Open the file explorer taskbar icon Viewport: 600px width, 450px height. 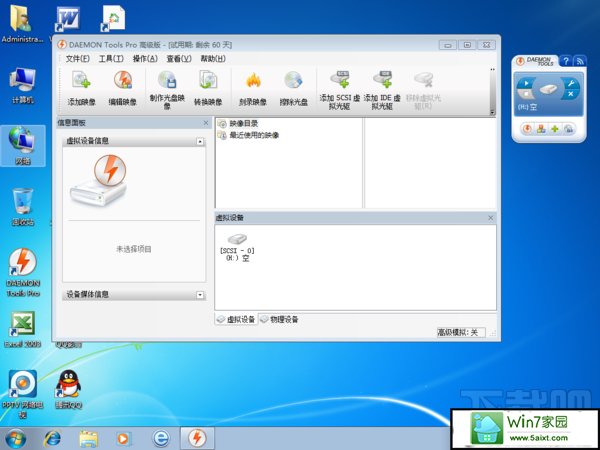point(88,439)
